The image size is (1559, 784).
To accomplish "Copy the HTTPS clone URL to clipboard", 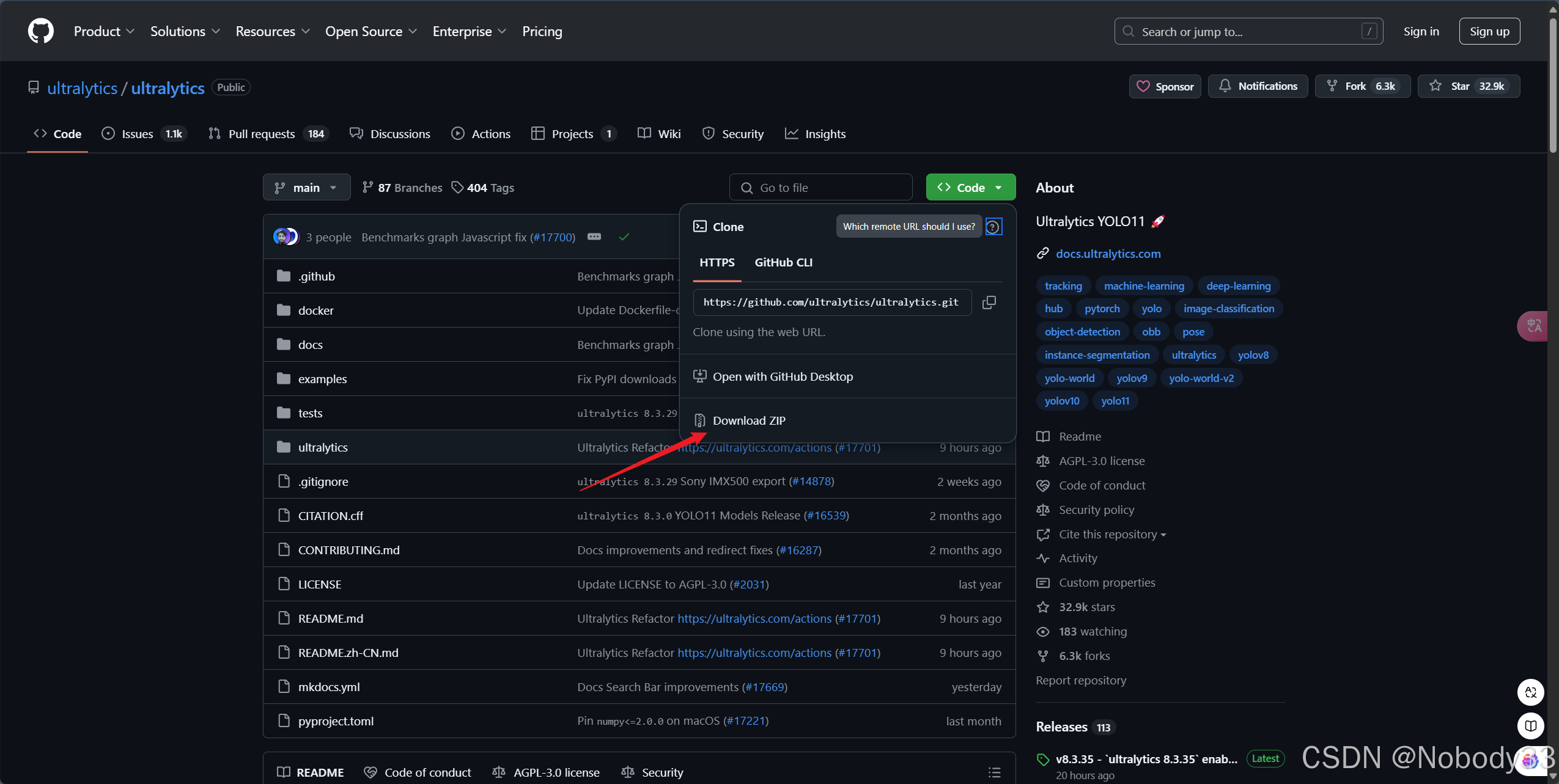I will click(x=989, y=302).
